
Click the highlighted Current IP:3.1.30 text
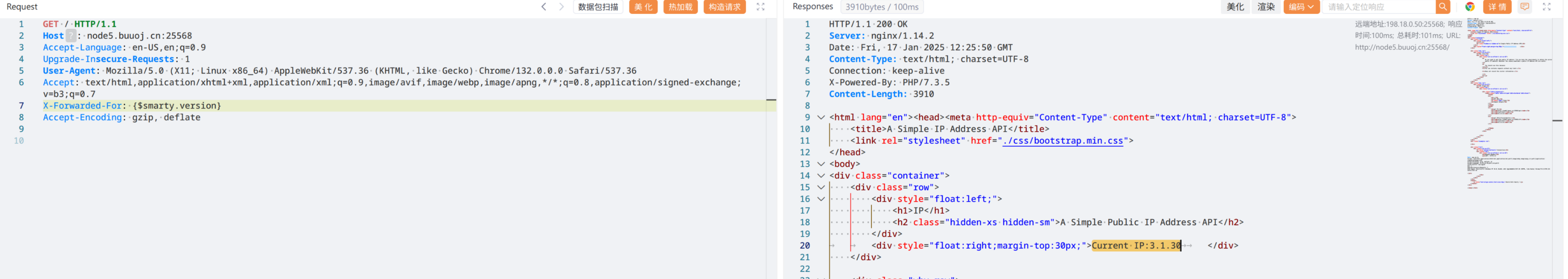[x=1136, y=245]
